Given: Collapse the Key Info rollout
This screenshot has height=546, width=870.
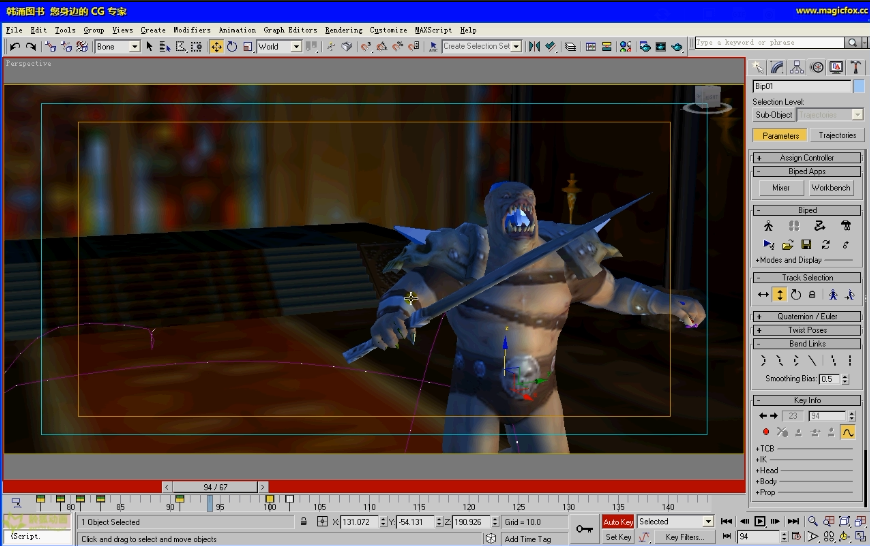Looking at the screenshot, I should [807, 400].
